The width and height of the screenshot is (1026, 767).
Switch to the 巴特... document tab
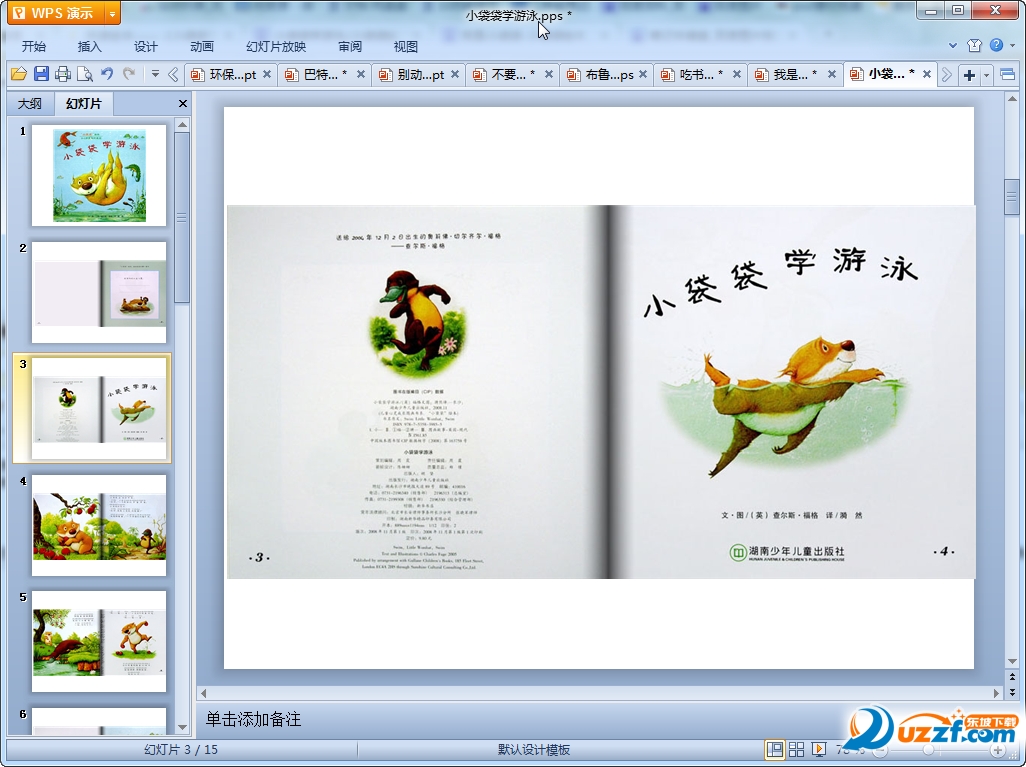(319, 75)
